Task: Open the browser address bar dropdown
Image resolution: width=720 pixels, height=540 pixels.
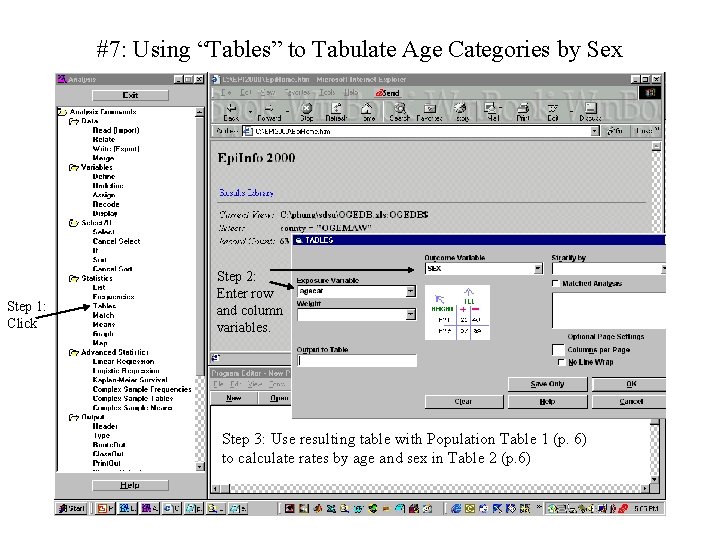Action: [595, 131]
